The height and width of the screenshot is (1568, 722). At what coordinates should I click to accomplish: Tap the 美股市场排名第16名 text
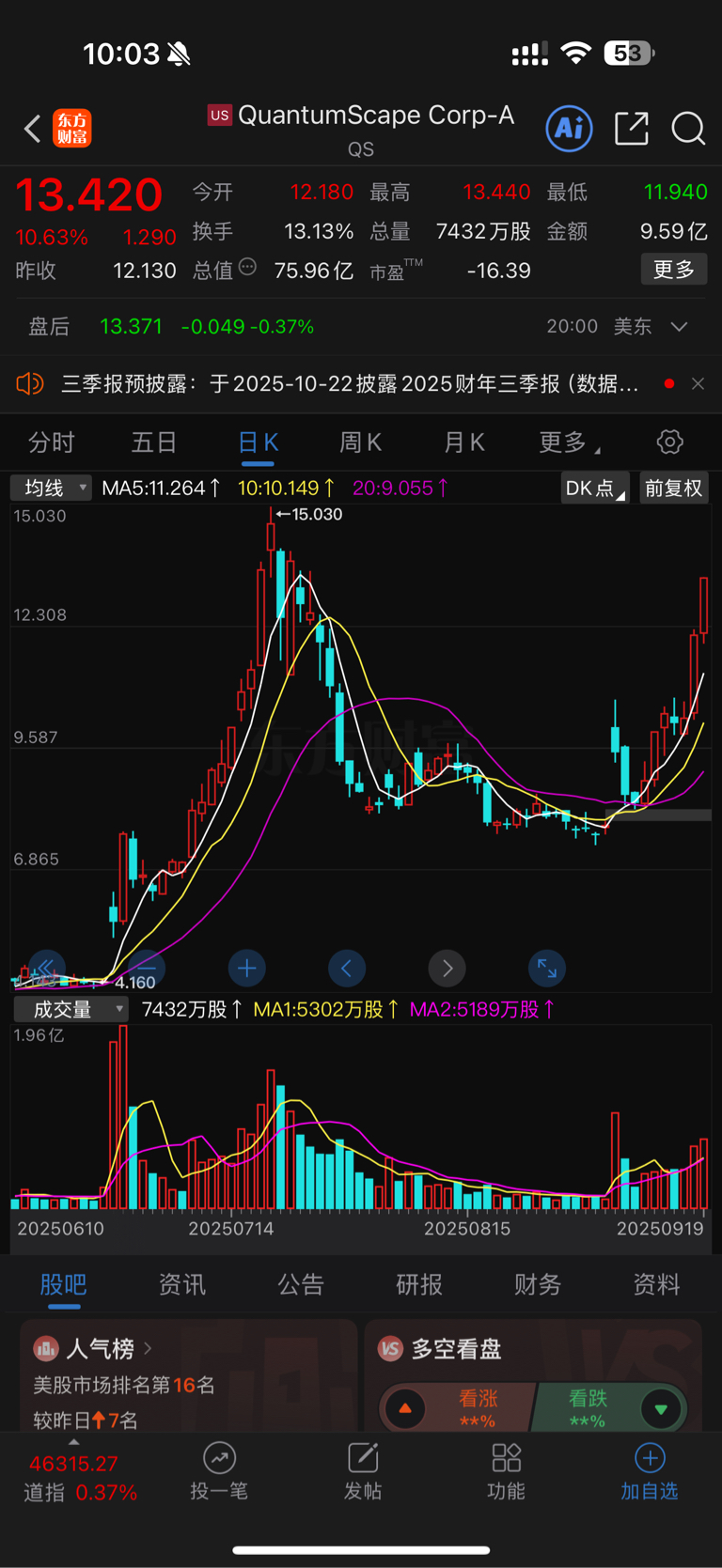click(x=124, y=1385)
